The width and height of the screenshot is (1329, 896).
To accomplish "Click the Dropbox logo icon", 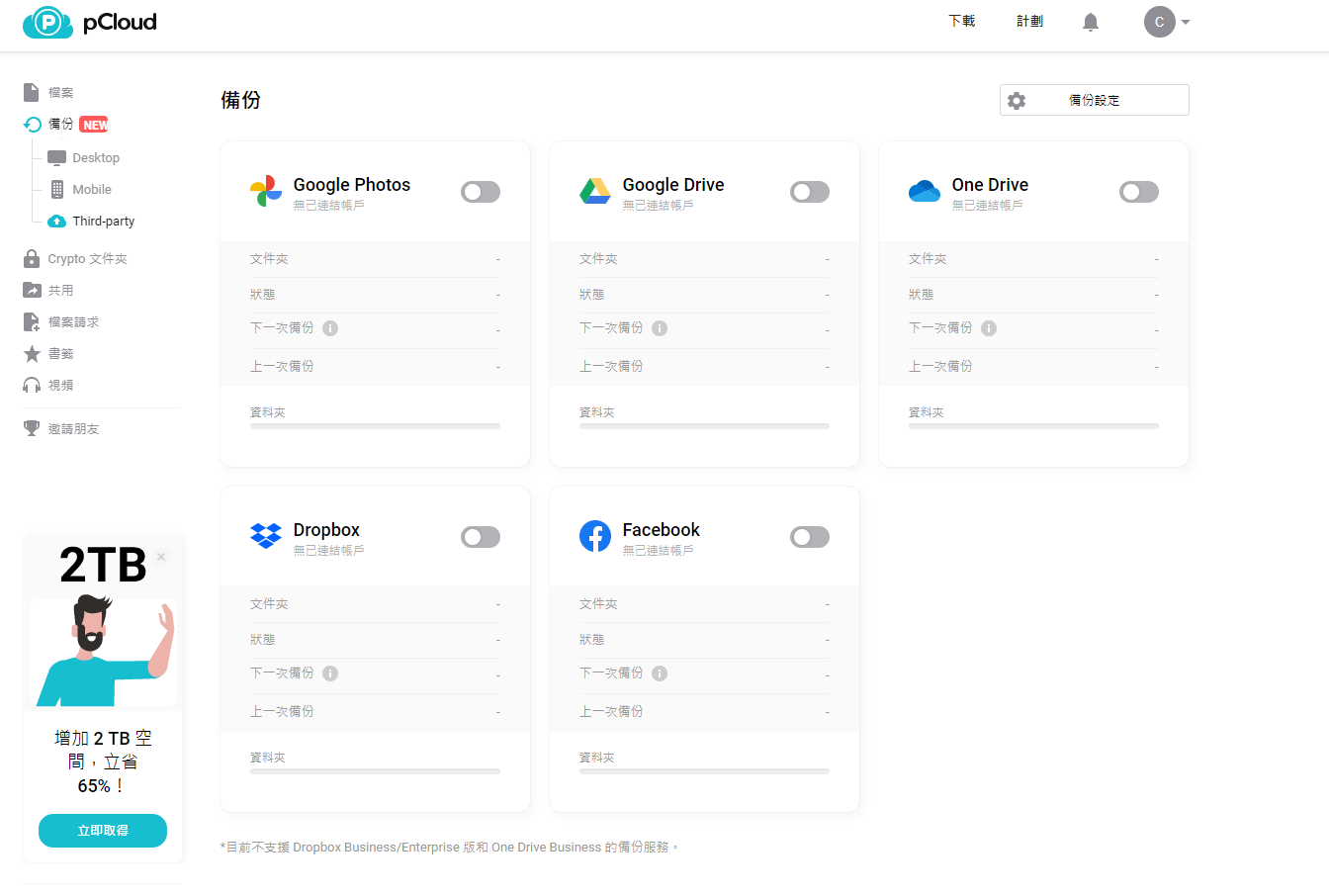I will click(266, 536).
